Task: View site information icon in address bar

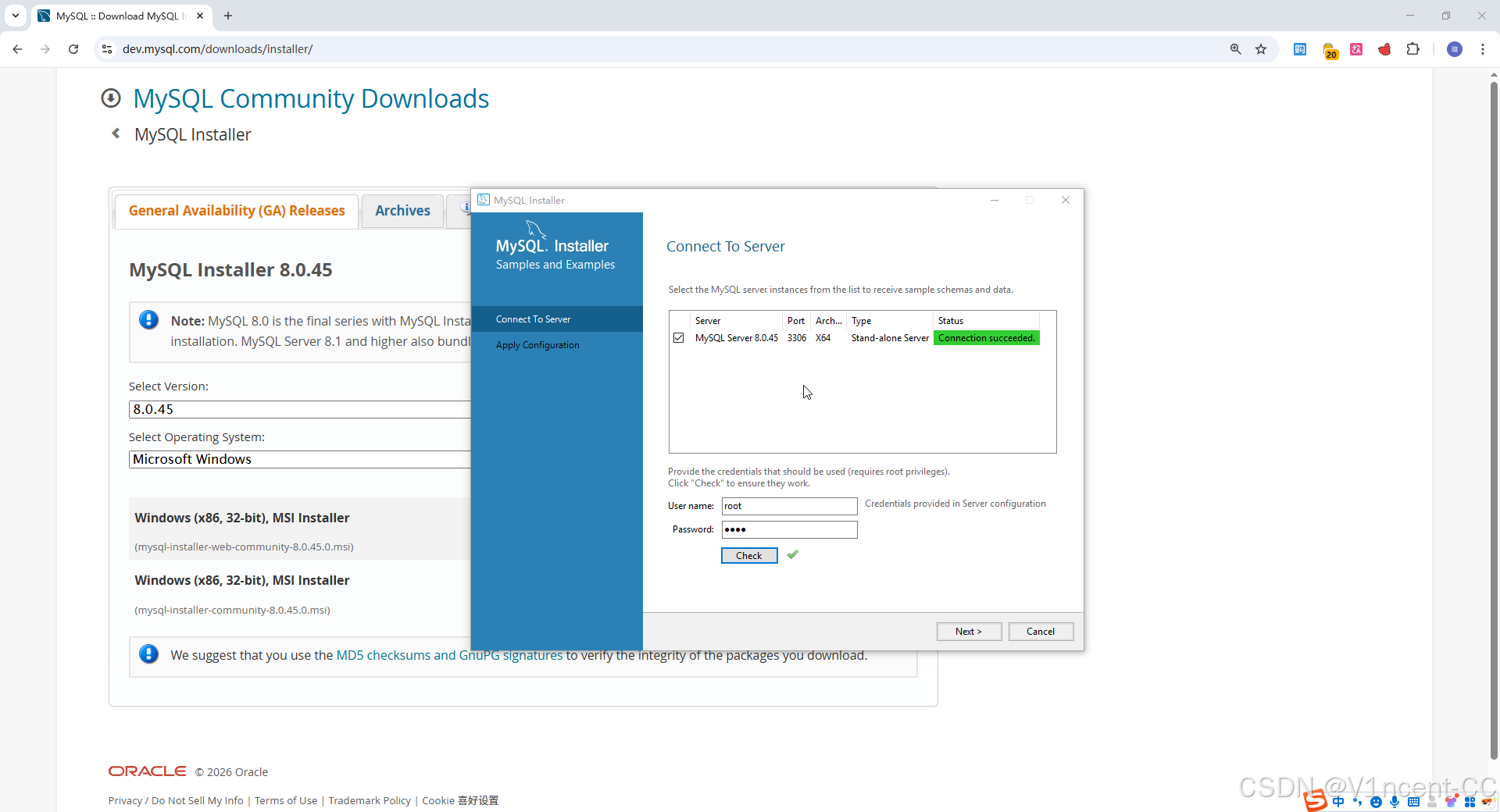Action: tap(107, 49)
